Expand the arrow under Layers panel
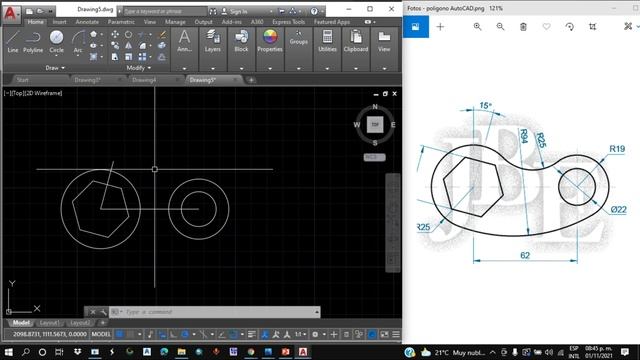 click(213, 69)
